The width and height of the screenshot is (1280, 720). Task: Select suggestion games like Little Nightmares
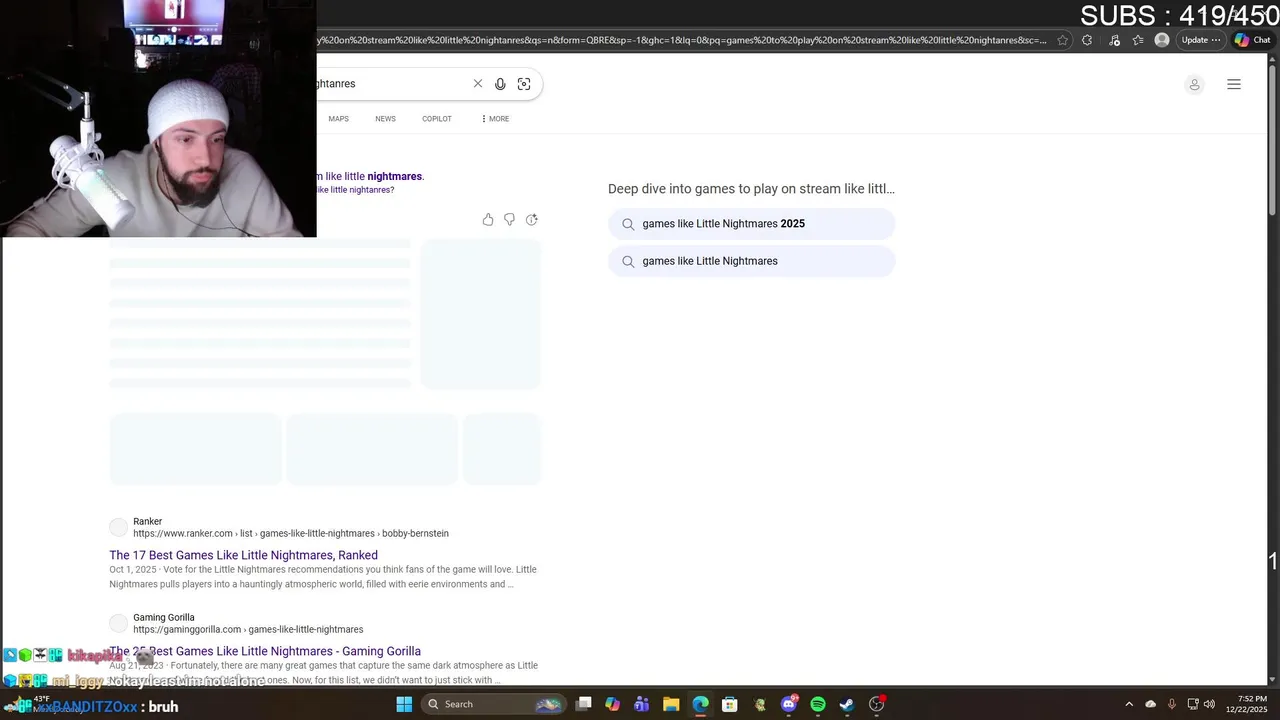pyautogui.click(x=751, y=261)
